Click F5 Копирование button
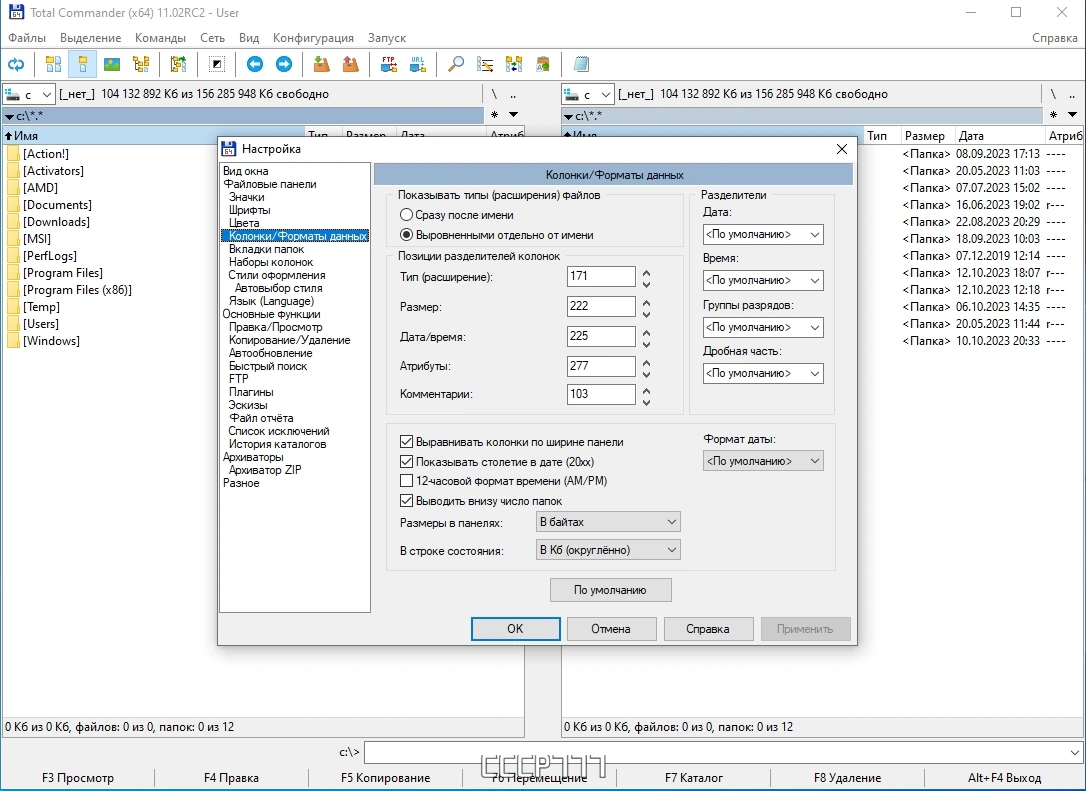1086x791 pixels. tap(385, 778)
